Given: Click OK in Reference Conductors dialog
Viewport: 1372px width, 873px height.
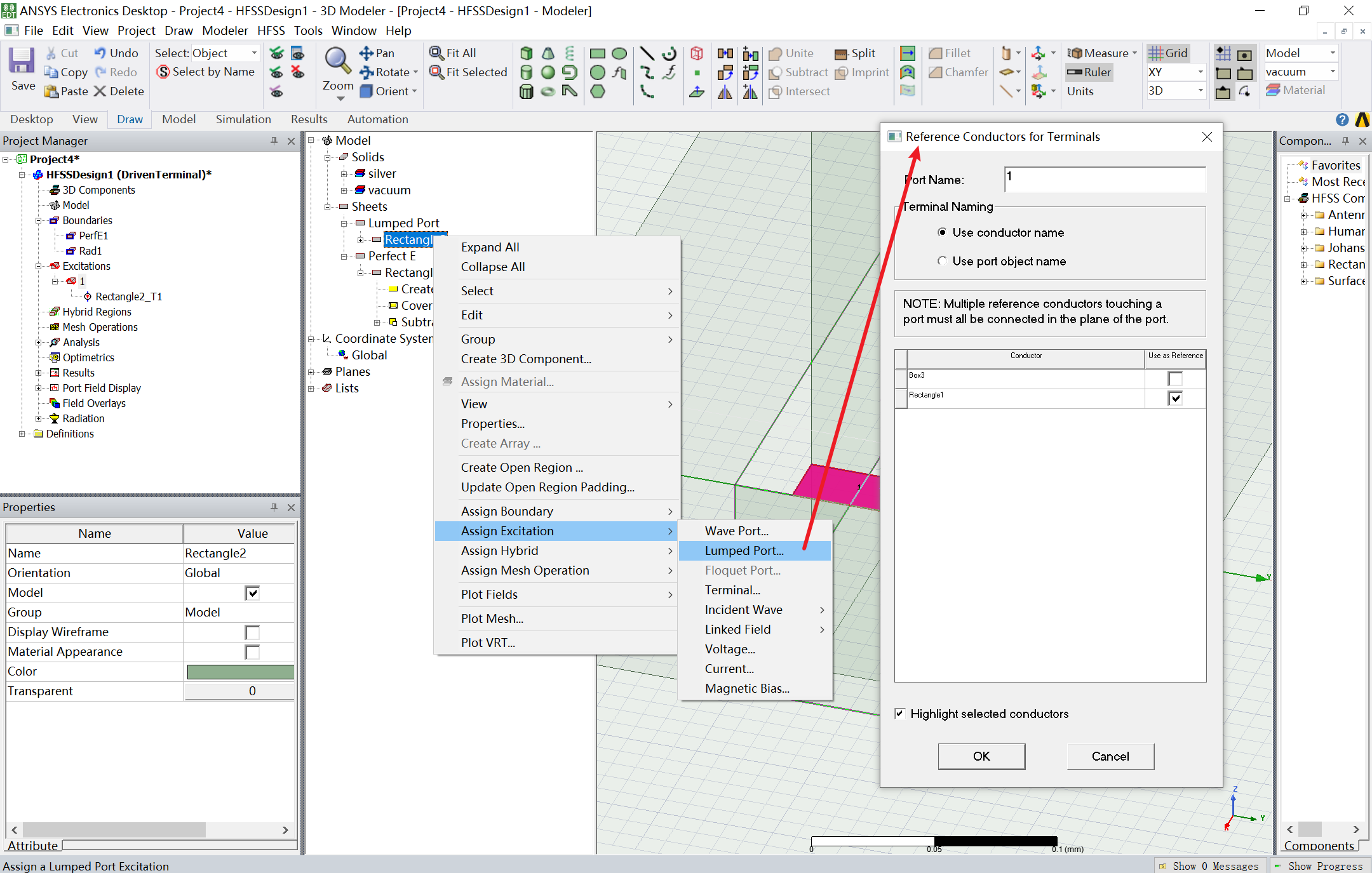Looking at the screenshot, I should (981, 756).
